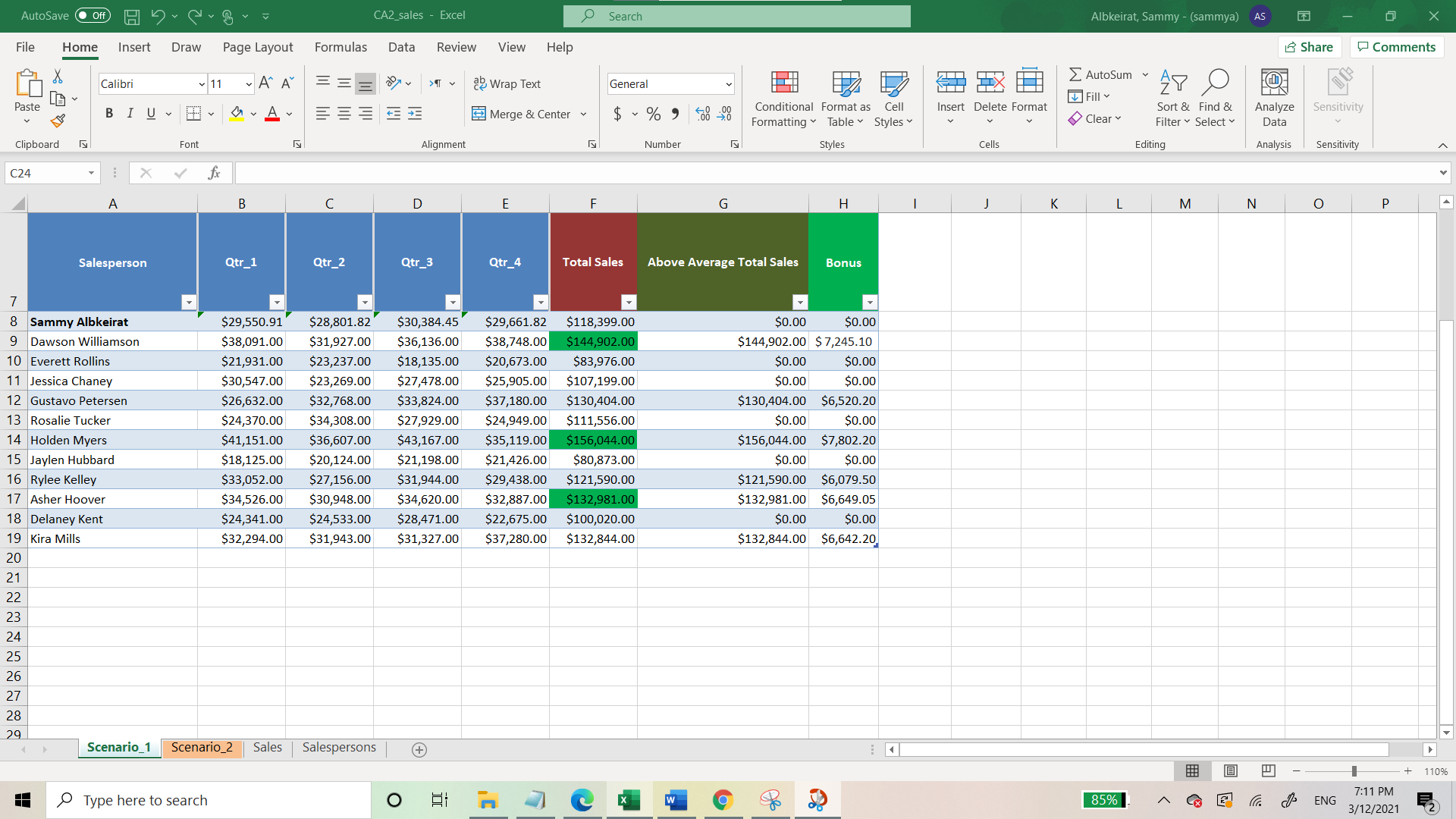This screenshot has height=819, width=1456.
Task: Expand the Font Size dropdown
Action: [248, 83]
